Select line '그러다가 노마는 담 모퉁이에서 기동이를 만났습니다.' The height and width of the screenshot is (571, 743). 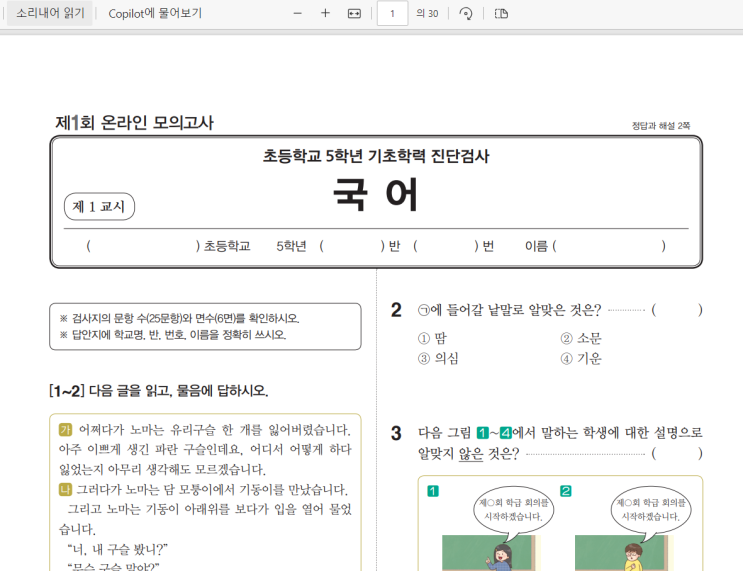pos(212,489)
